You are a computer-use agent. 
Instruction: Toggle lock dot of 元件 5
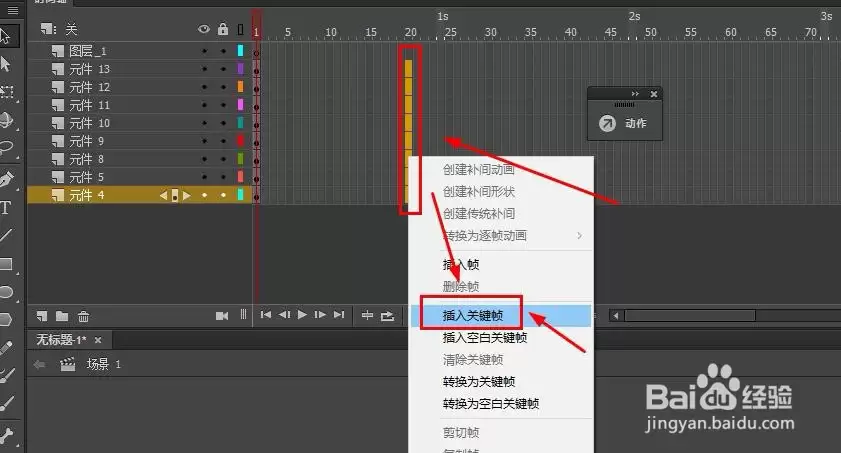point(223,177)
